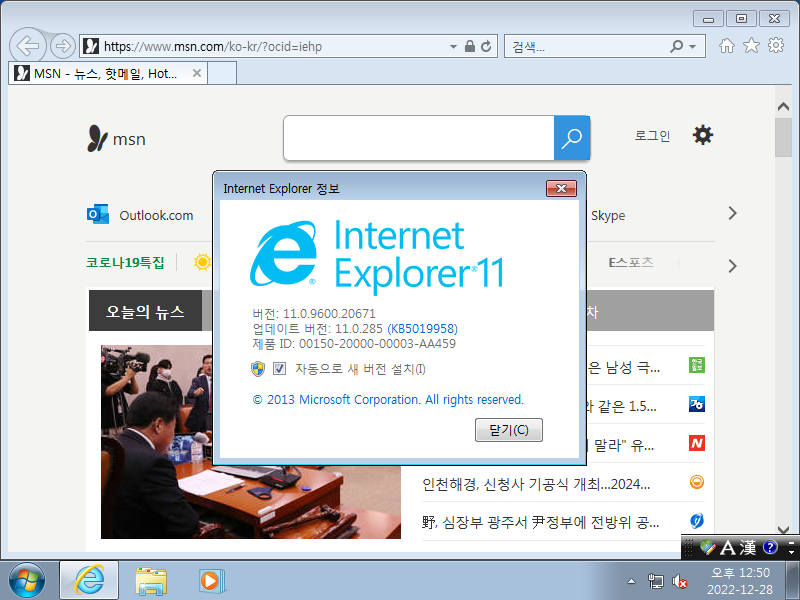Close the MSN tab
Screen dimensions: 800x600
coord(196,73)
